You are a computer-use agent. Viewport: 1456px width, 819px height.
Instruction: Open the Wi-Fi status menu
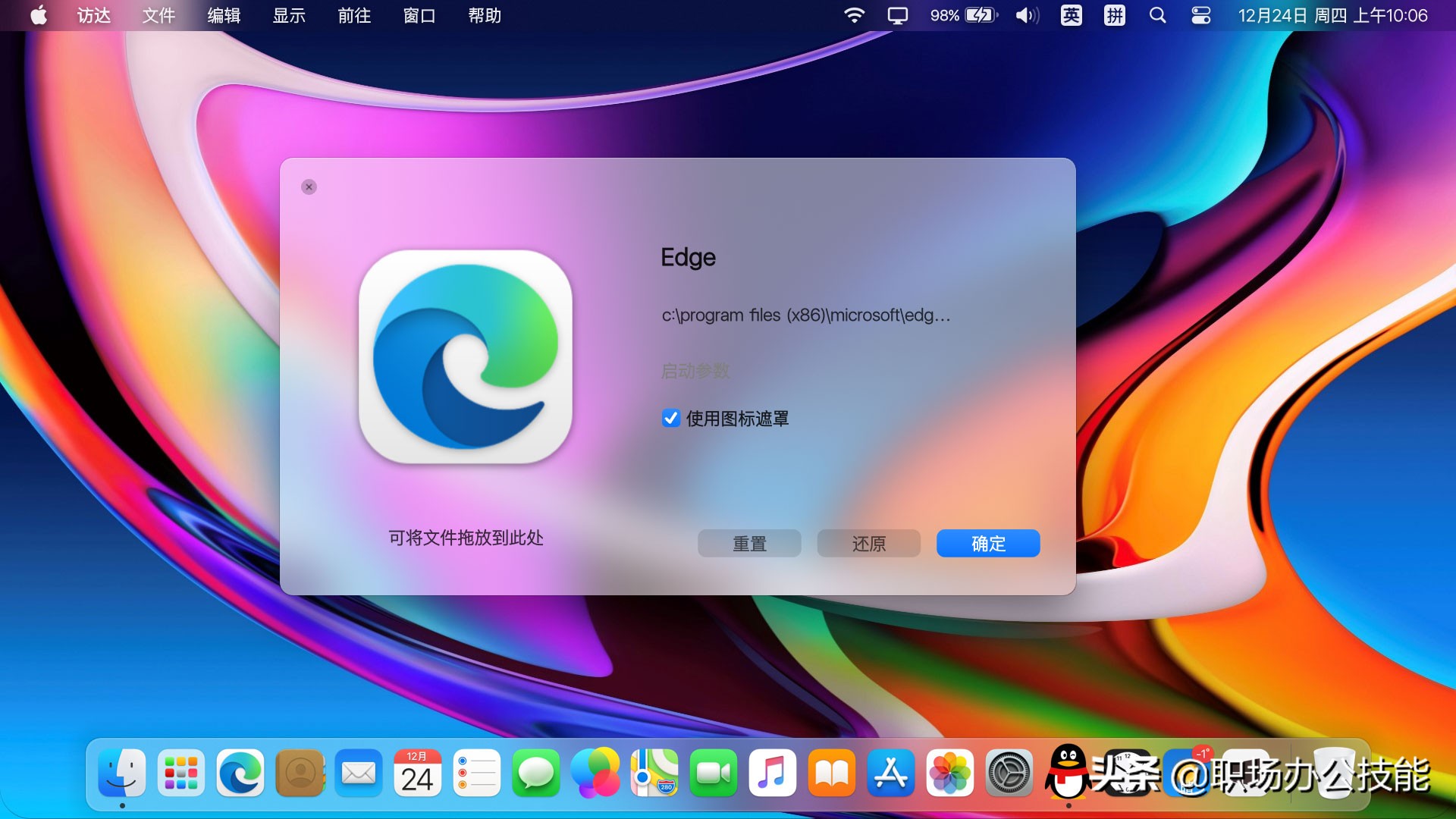pos(855,15)
